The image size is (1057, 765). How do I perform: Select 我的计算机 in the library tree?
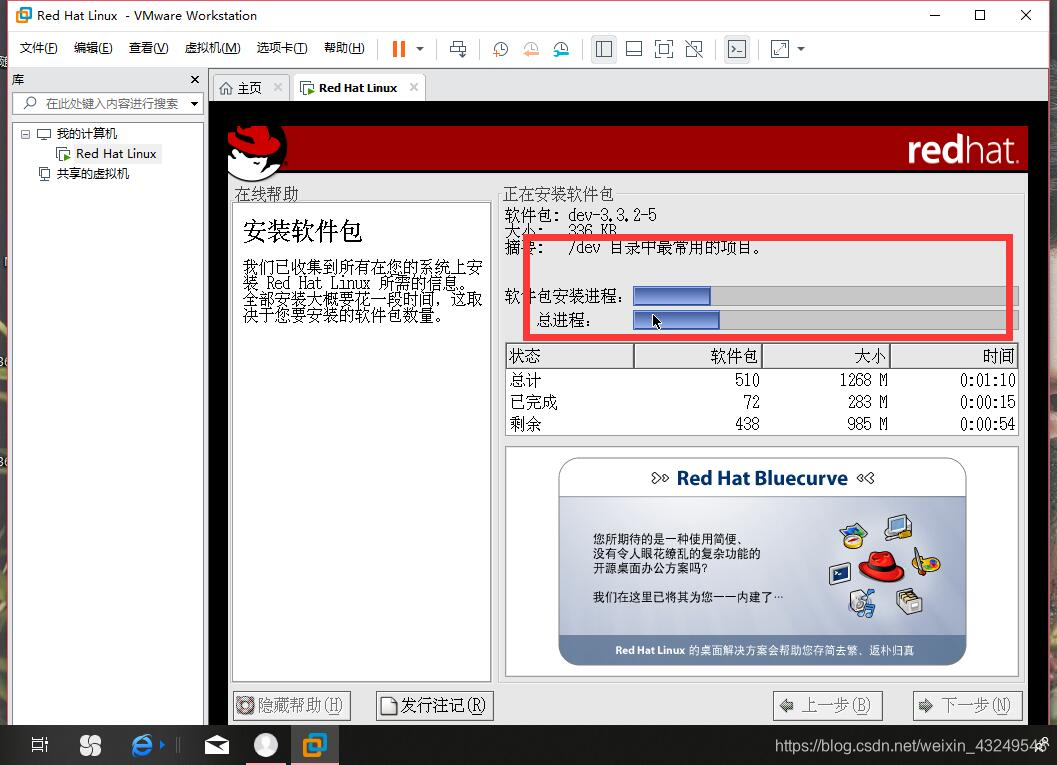pos(86,133)
